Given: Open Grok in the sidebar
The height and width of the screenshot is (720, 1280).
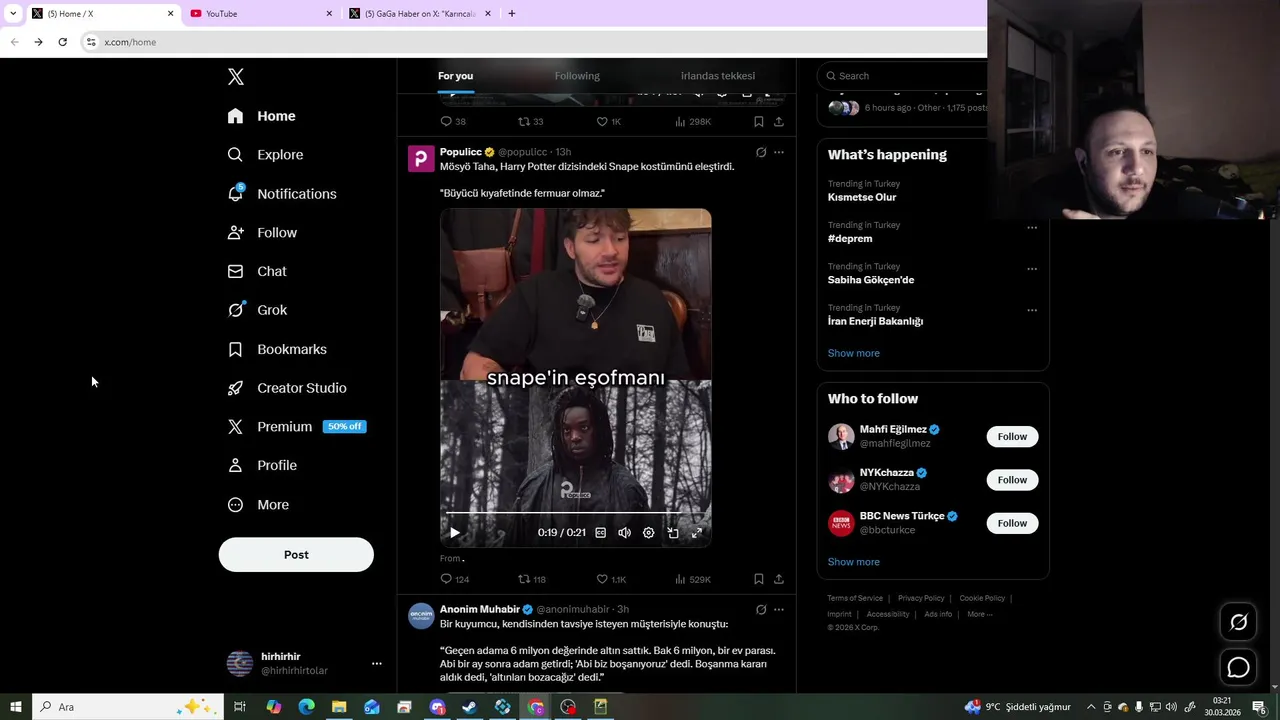Looking at the screenshot, I should 257,310.
